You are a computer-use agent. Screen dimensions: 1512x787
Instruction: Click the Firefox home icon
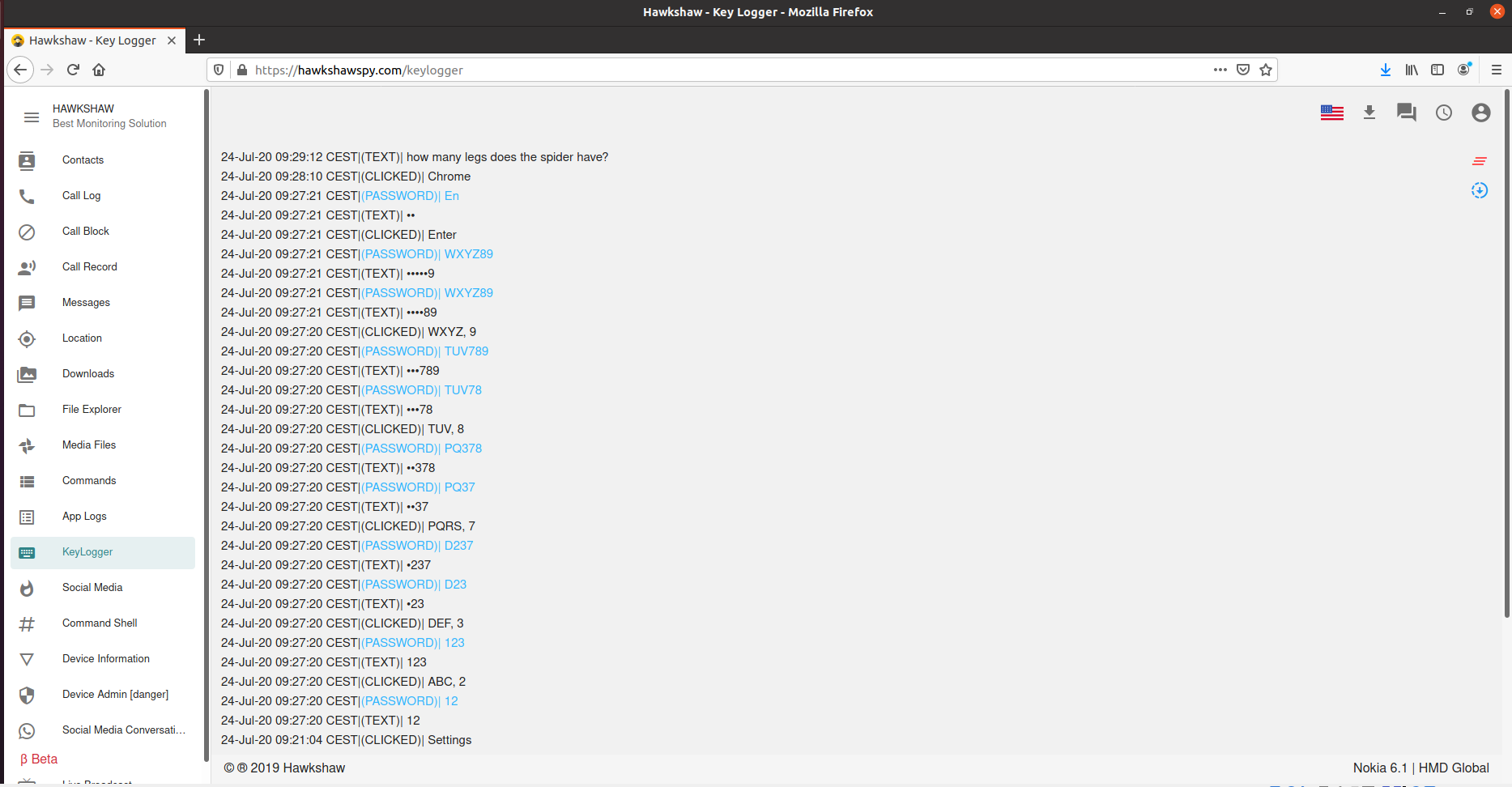click(x=99, y=70)
